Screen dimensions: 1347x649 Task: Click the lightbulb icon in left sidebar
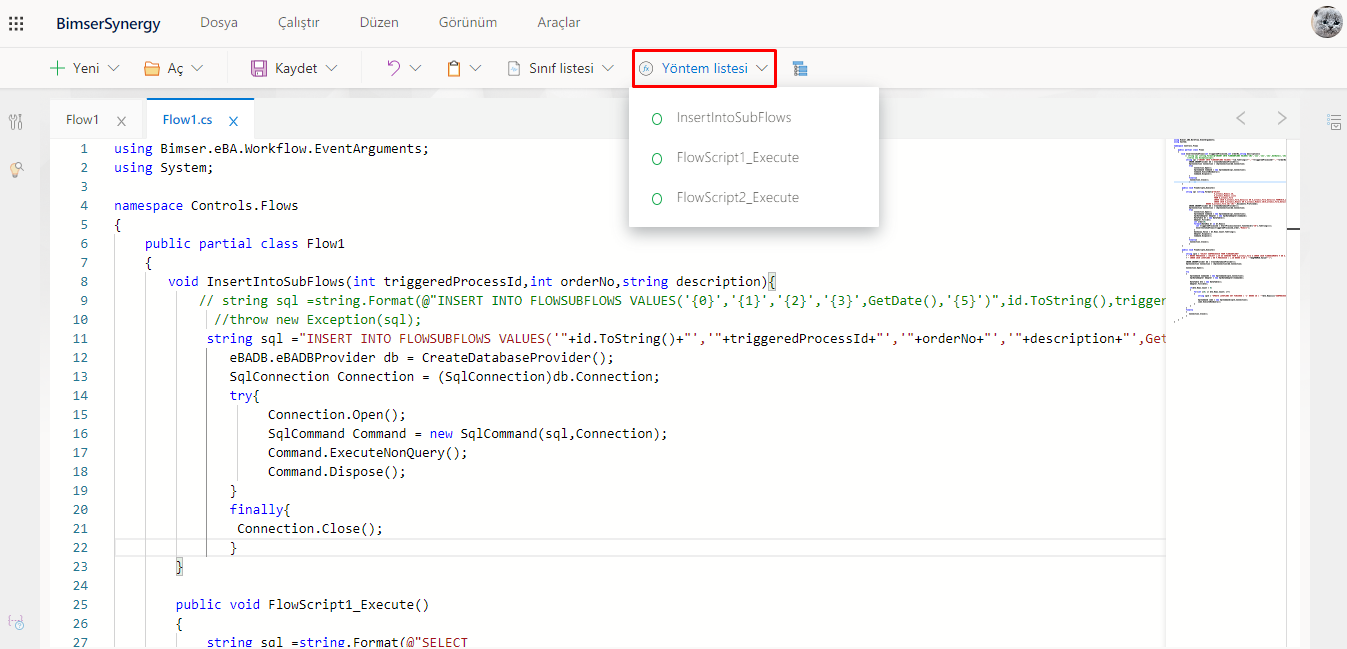(x=16, y=170)
